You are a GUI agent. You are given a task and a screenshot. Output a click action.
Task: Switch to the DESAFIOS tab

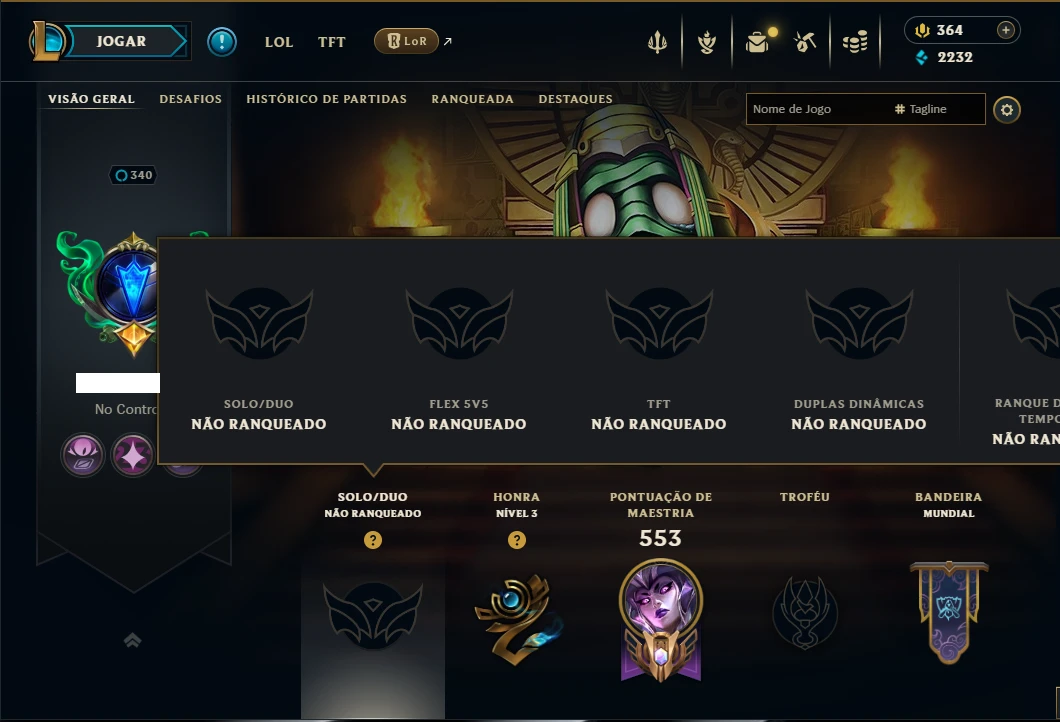191,99
